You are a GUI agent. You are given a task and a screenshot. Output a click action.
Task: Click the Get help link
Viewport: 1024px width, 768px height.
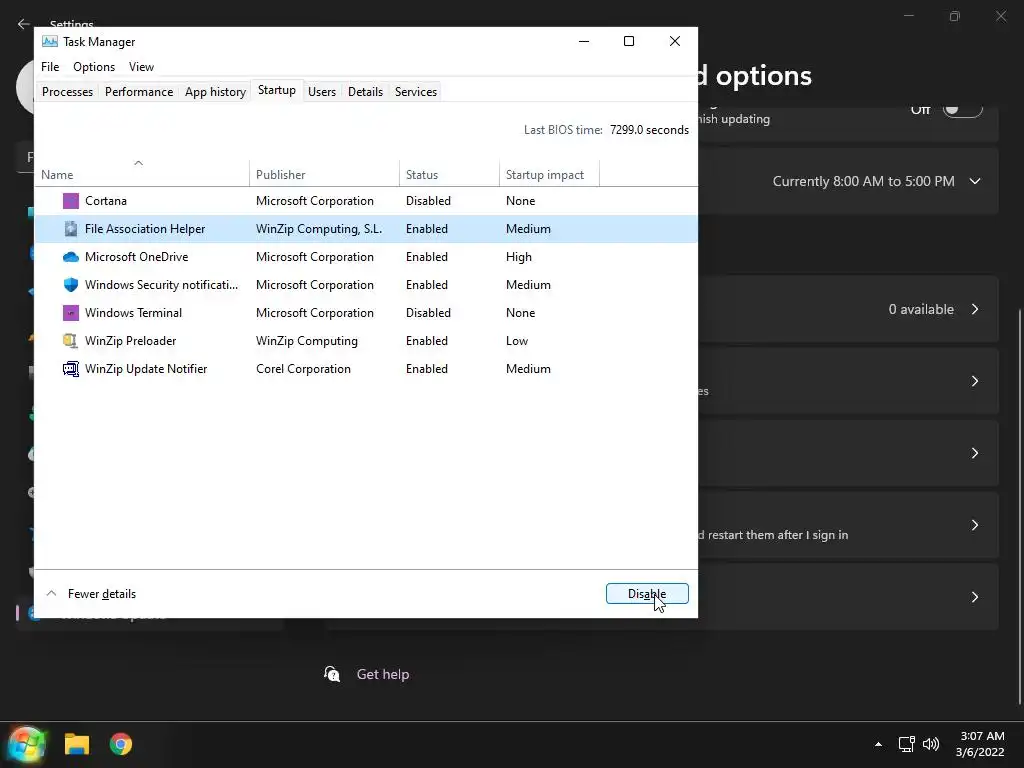click(x=383, y=674)
